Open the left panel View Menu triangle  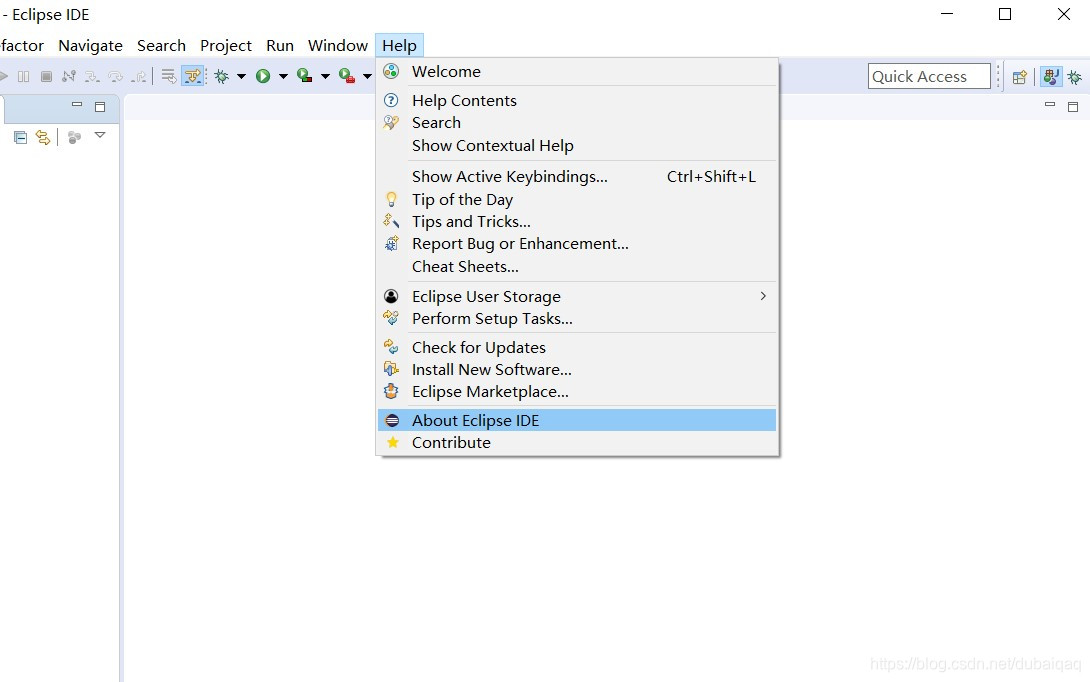pyautogui.click(x=100, y=135)
